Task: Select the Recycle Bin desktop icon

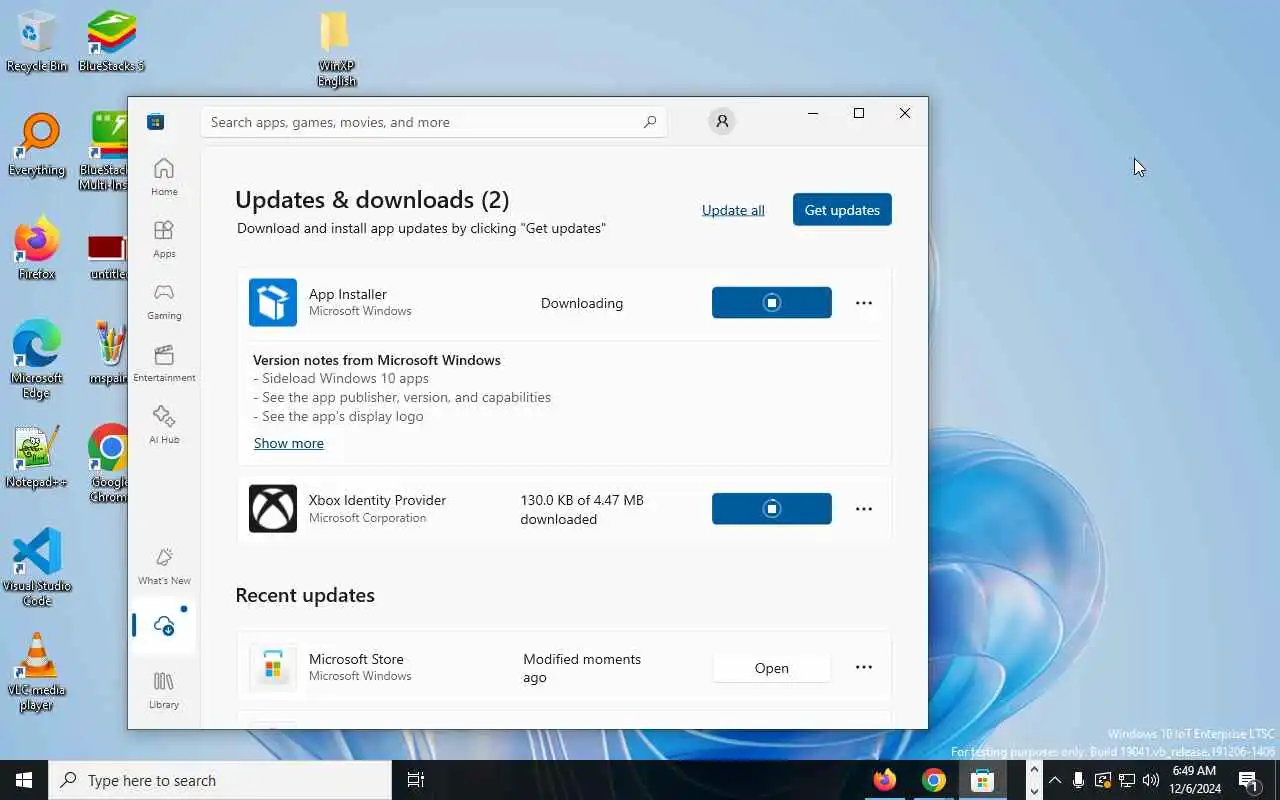Action: [36, 41]
